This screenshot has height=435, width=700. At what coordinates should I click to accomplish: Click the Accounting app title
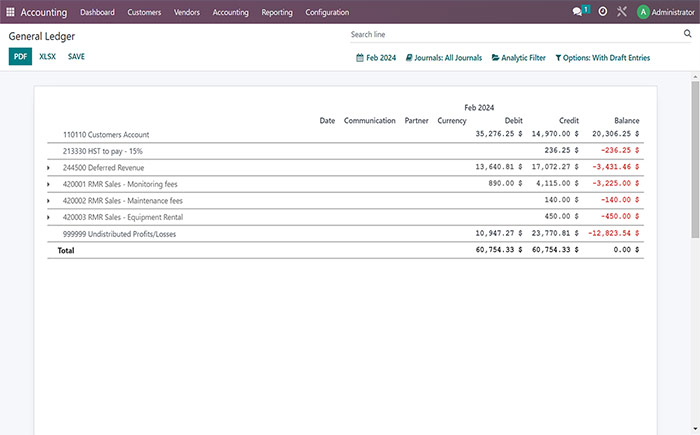(x=44, y=12)
